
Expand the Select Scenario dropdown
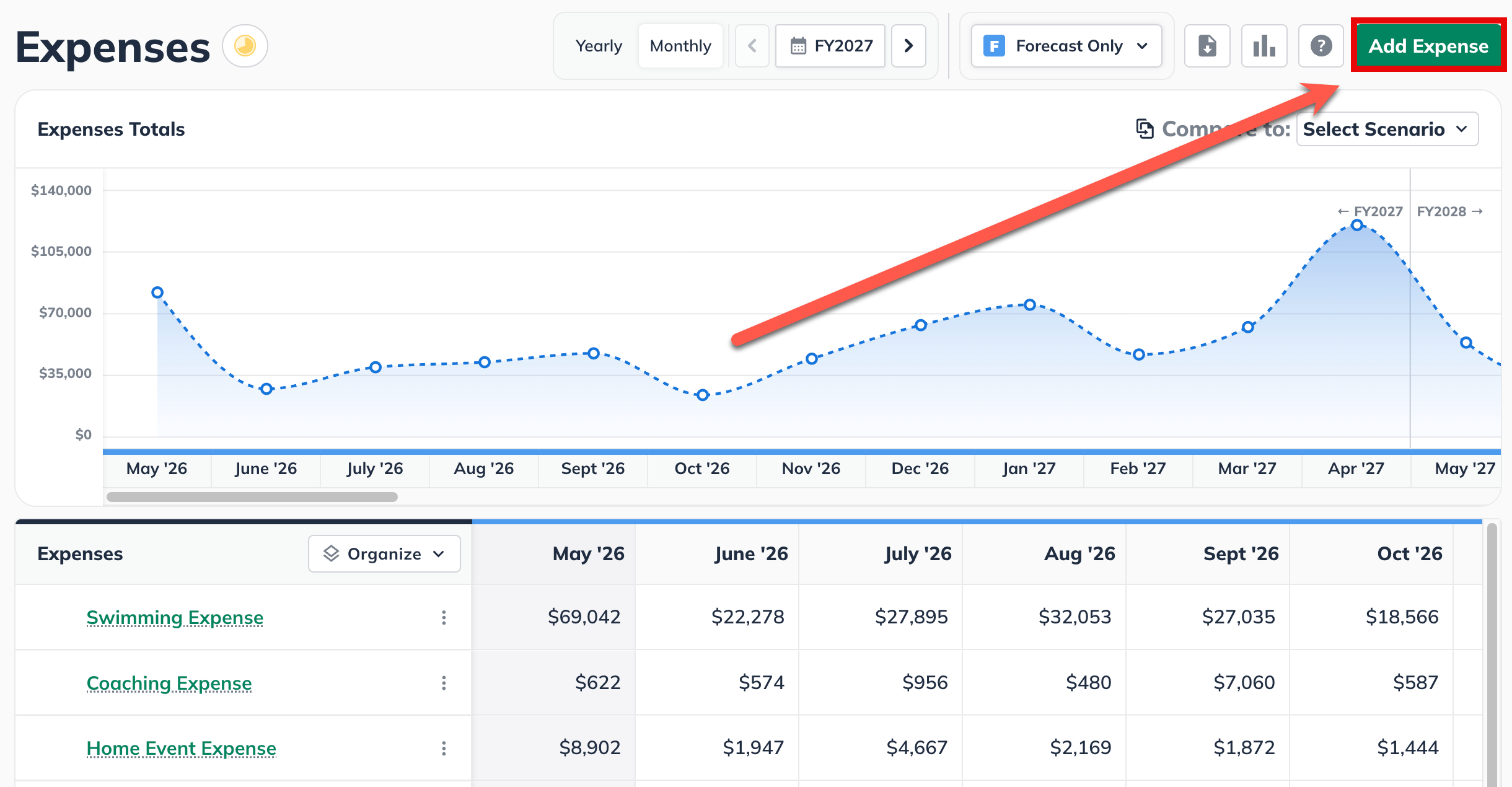pyautogui.click(x=1387, y=129)
